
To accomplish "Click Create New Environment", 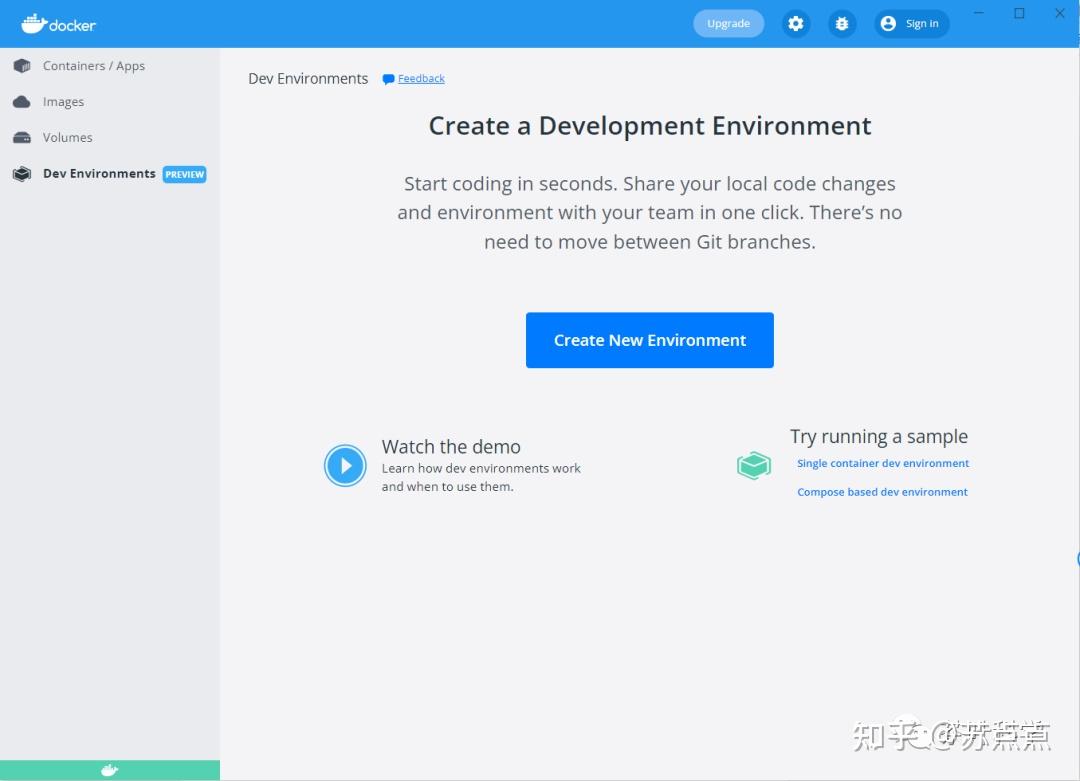I will [649, 340].
